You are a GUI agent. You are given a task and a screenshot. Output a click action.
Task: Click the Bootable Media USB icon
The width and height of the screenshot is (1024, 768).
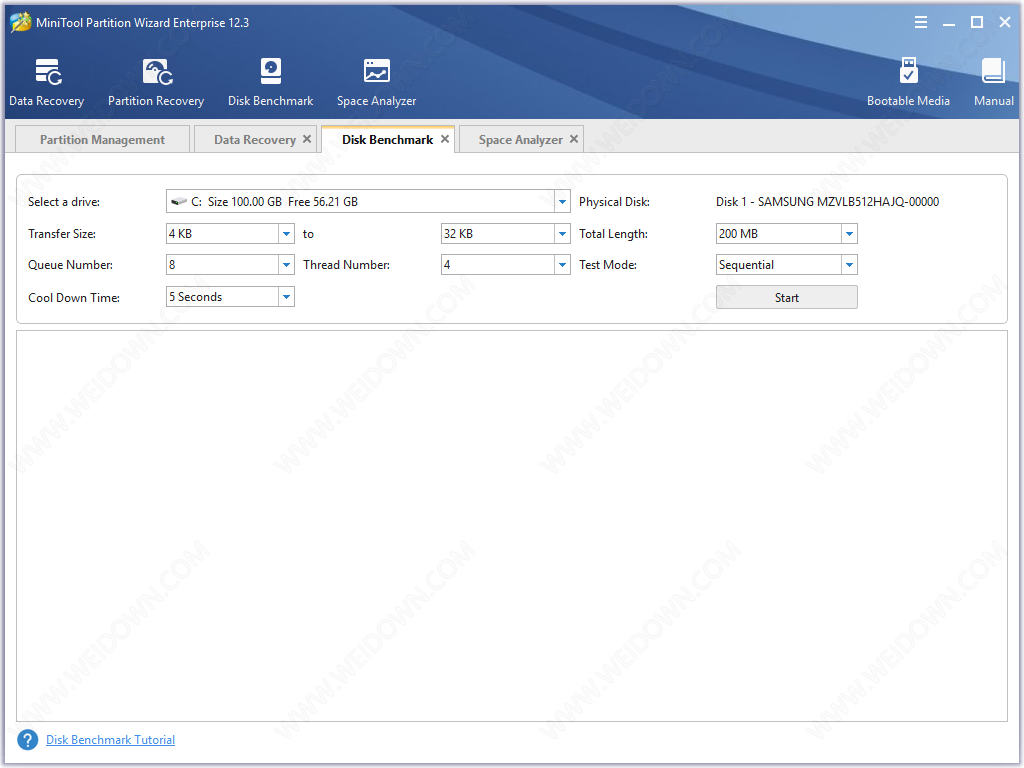tap(908, 72)
